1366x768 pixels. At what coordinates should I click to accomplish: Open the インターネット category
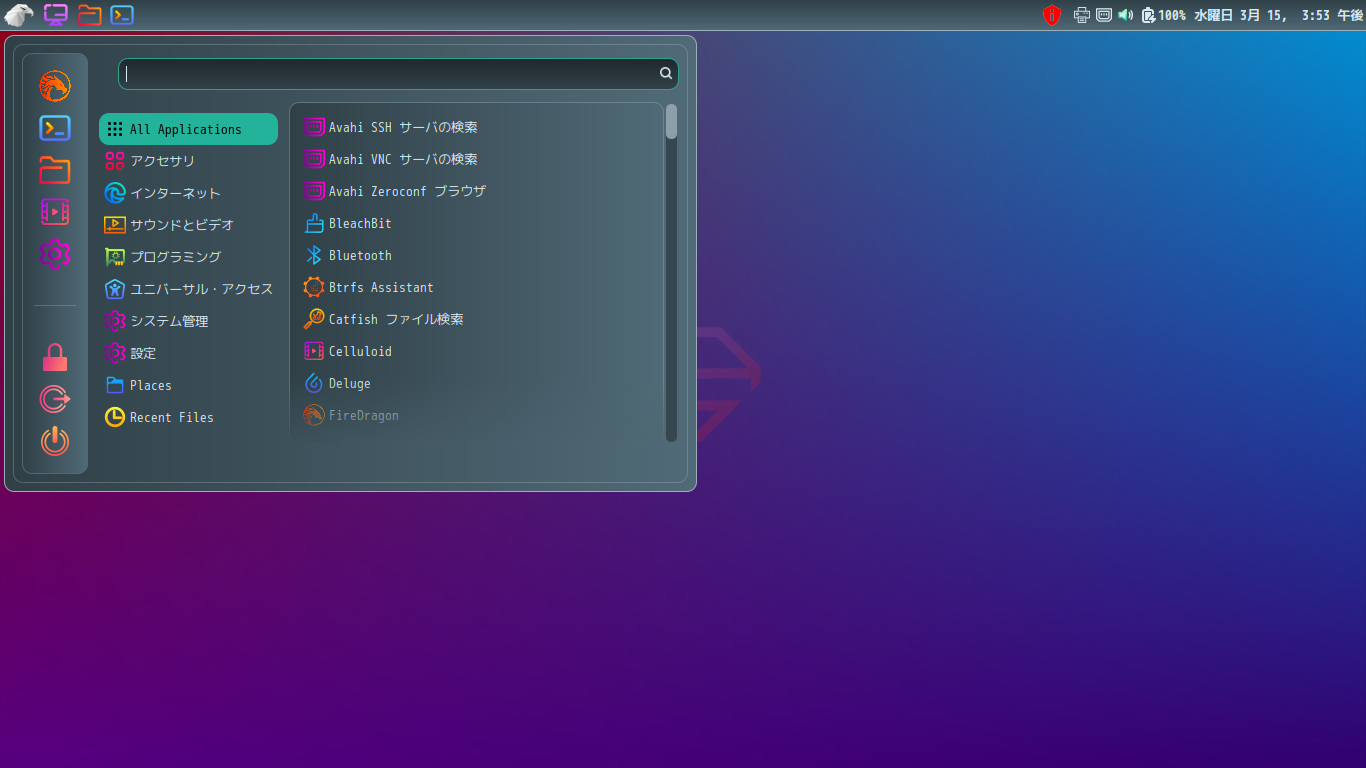188,193
